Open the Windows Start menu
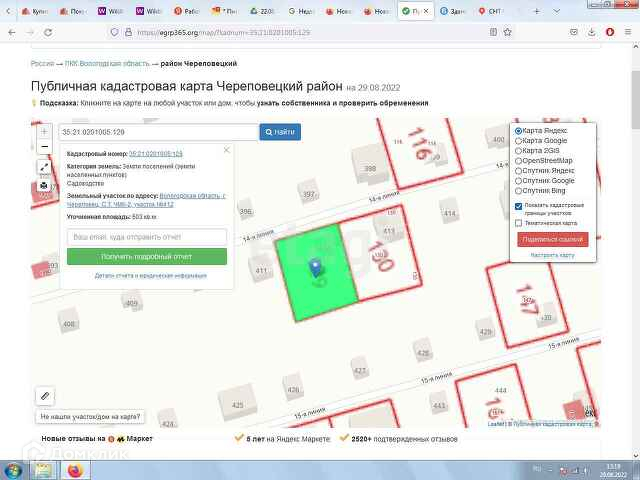Viewport: 640px width, 480px height. click(x=13, y=471)
